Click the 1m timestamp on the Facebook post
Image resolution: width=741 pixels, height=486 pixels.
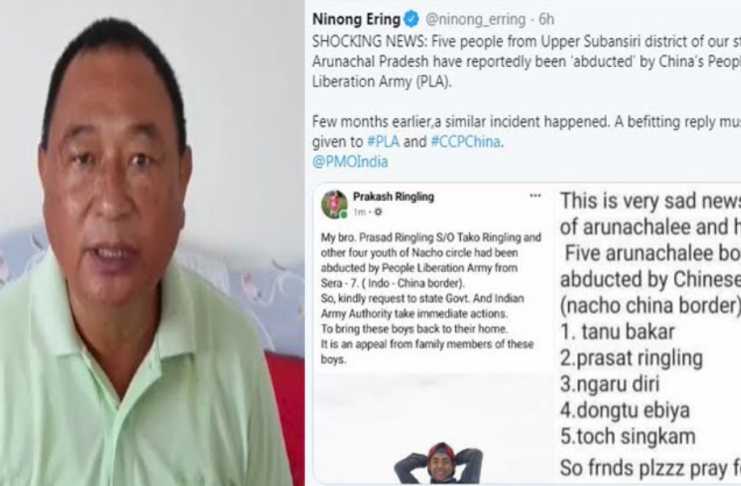[360, 212]
